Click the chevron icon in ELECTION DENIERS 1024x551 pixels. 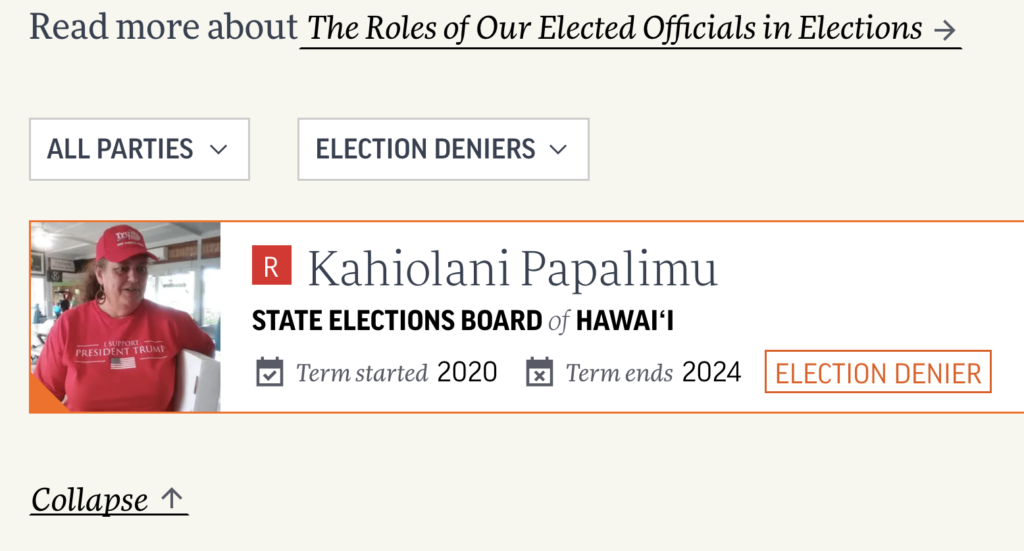pyautogui.click(x=558, y=150)
